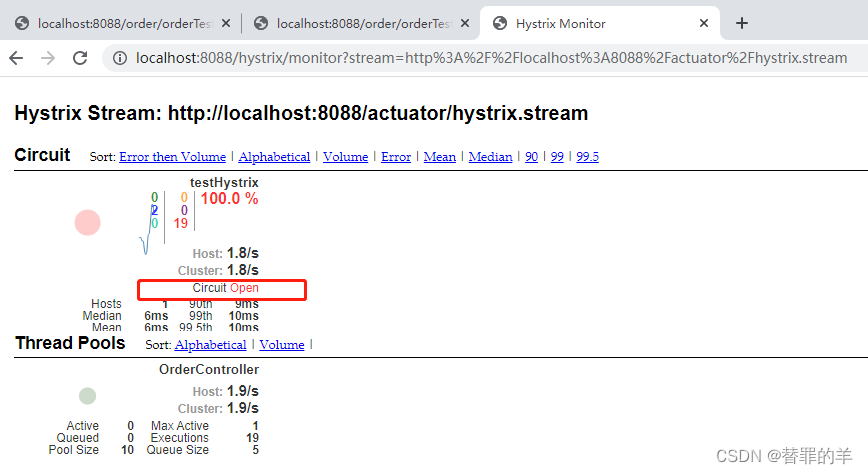868x474 pixels.
Task: Click globe favicon of Hystrix Monitor tab
Action: 500,23
